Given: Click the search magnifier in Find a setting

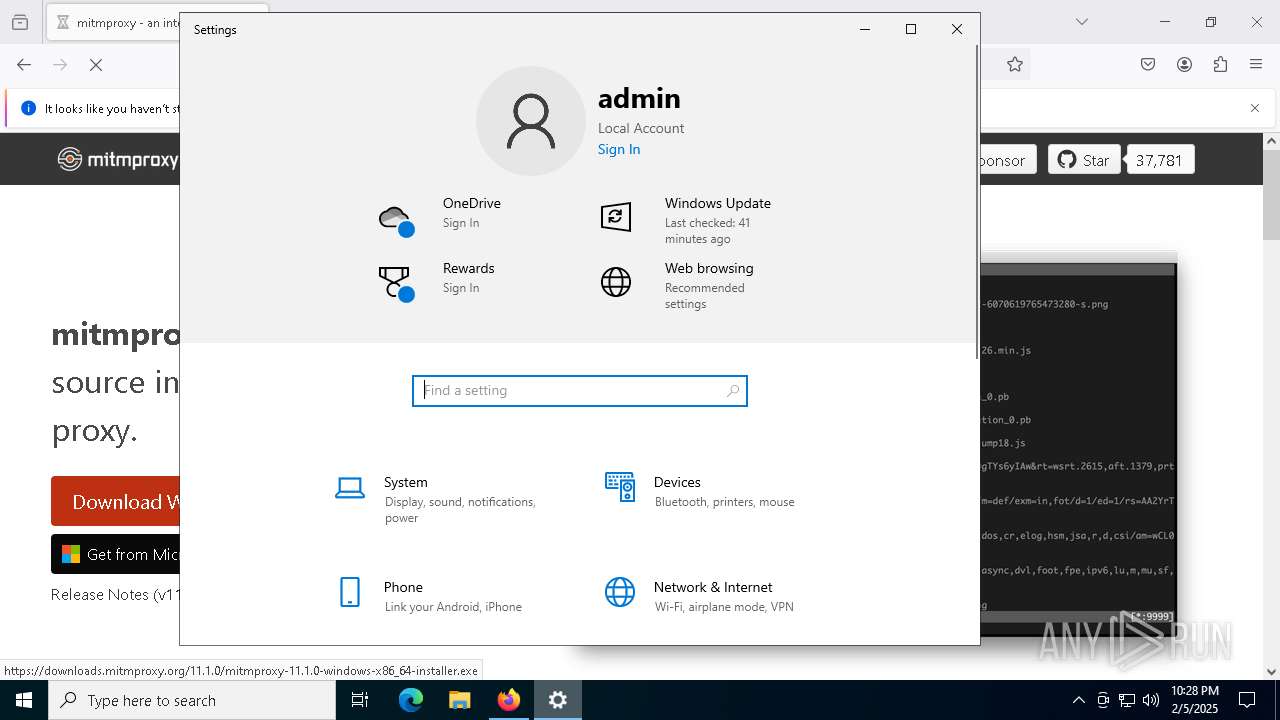Looking at the screenshot, I should point(733,391).
